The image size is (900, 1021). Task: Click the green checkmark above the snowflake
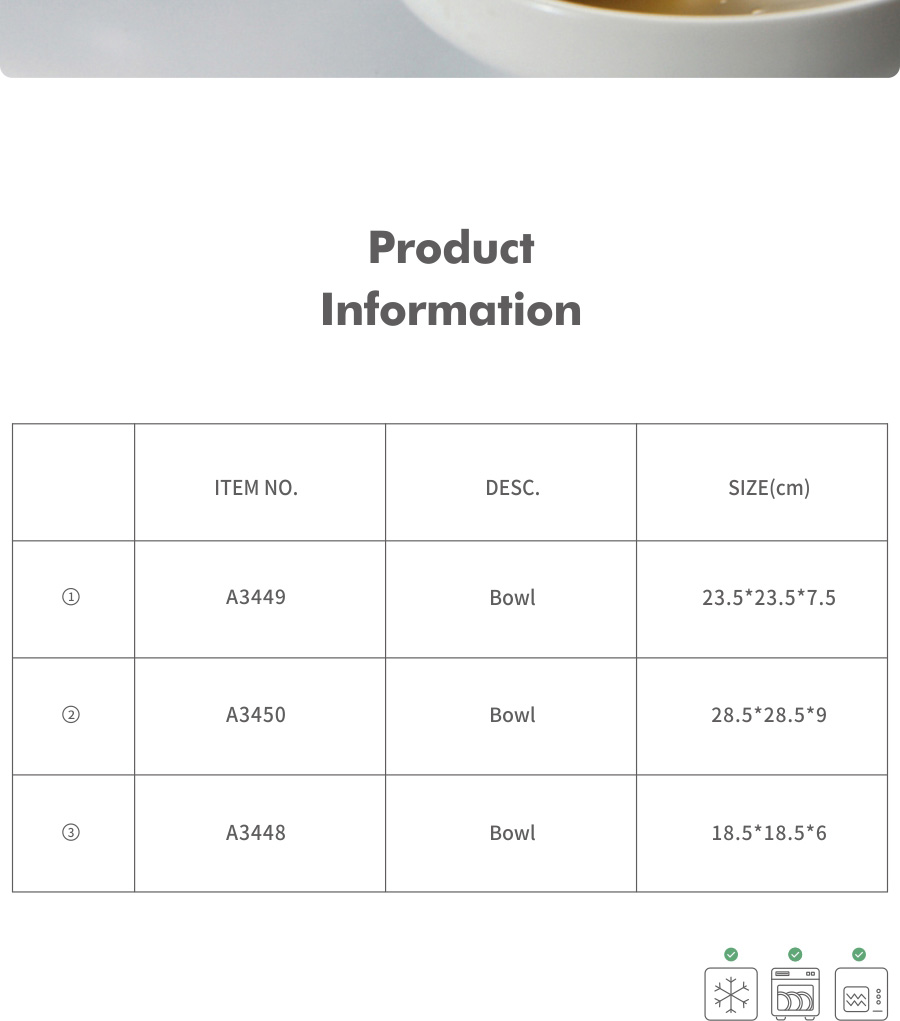point(731,954)
